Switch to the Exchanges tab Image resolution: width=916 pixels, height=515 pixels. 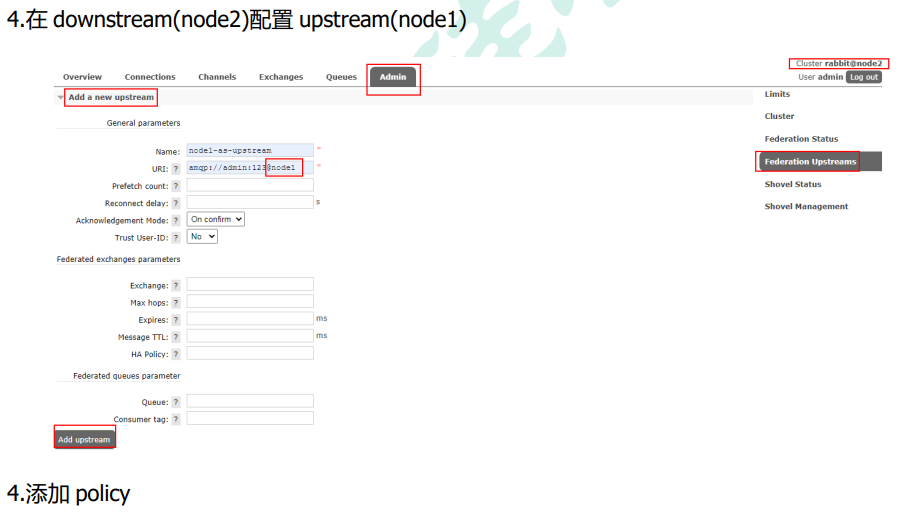[x=281, y=77]
